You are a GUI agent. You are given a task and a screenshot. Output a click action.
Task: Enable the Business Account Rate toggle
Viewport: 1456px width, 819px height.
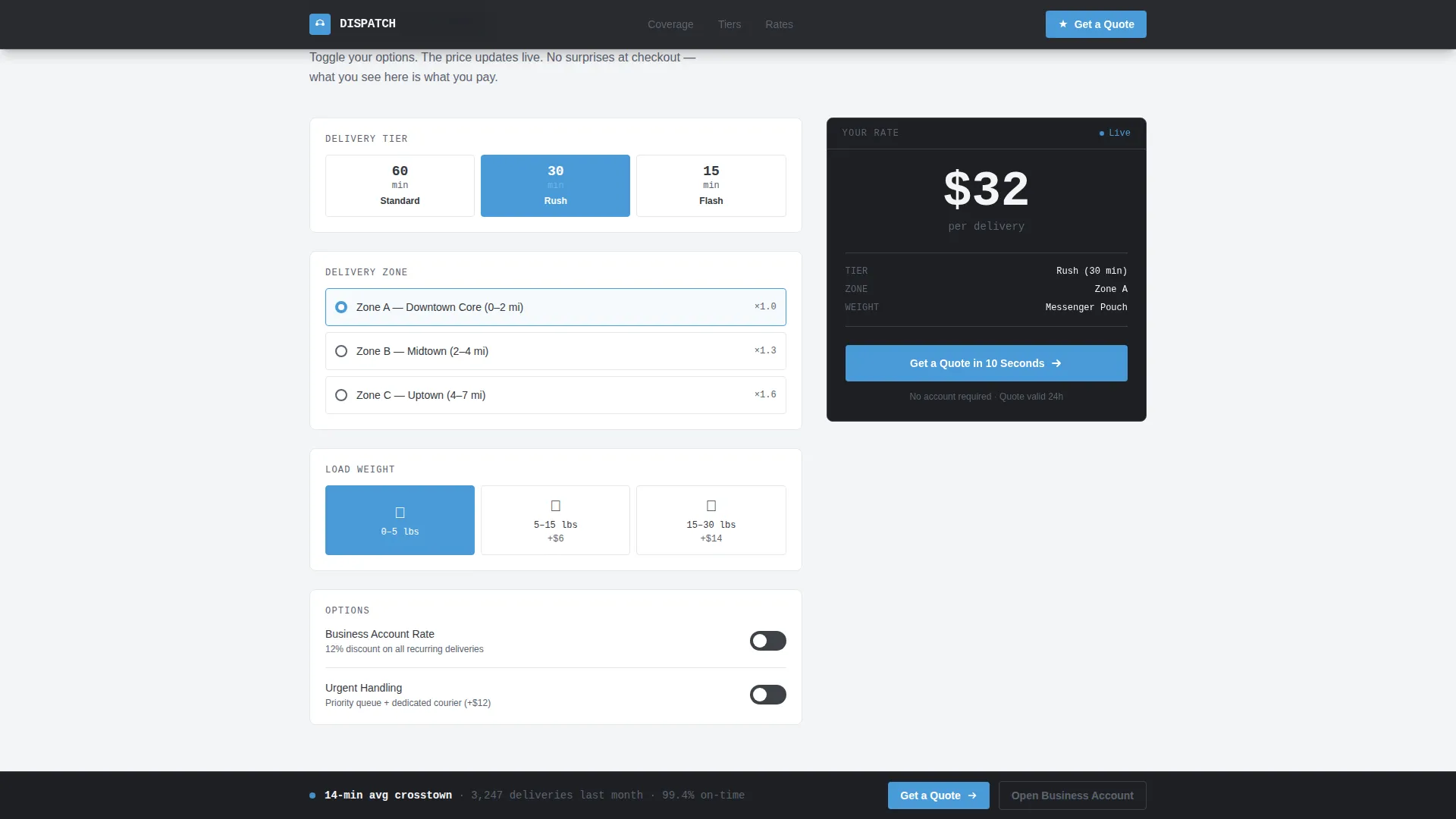click(767, 641)
